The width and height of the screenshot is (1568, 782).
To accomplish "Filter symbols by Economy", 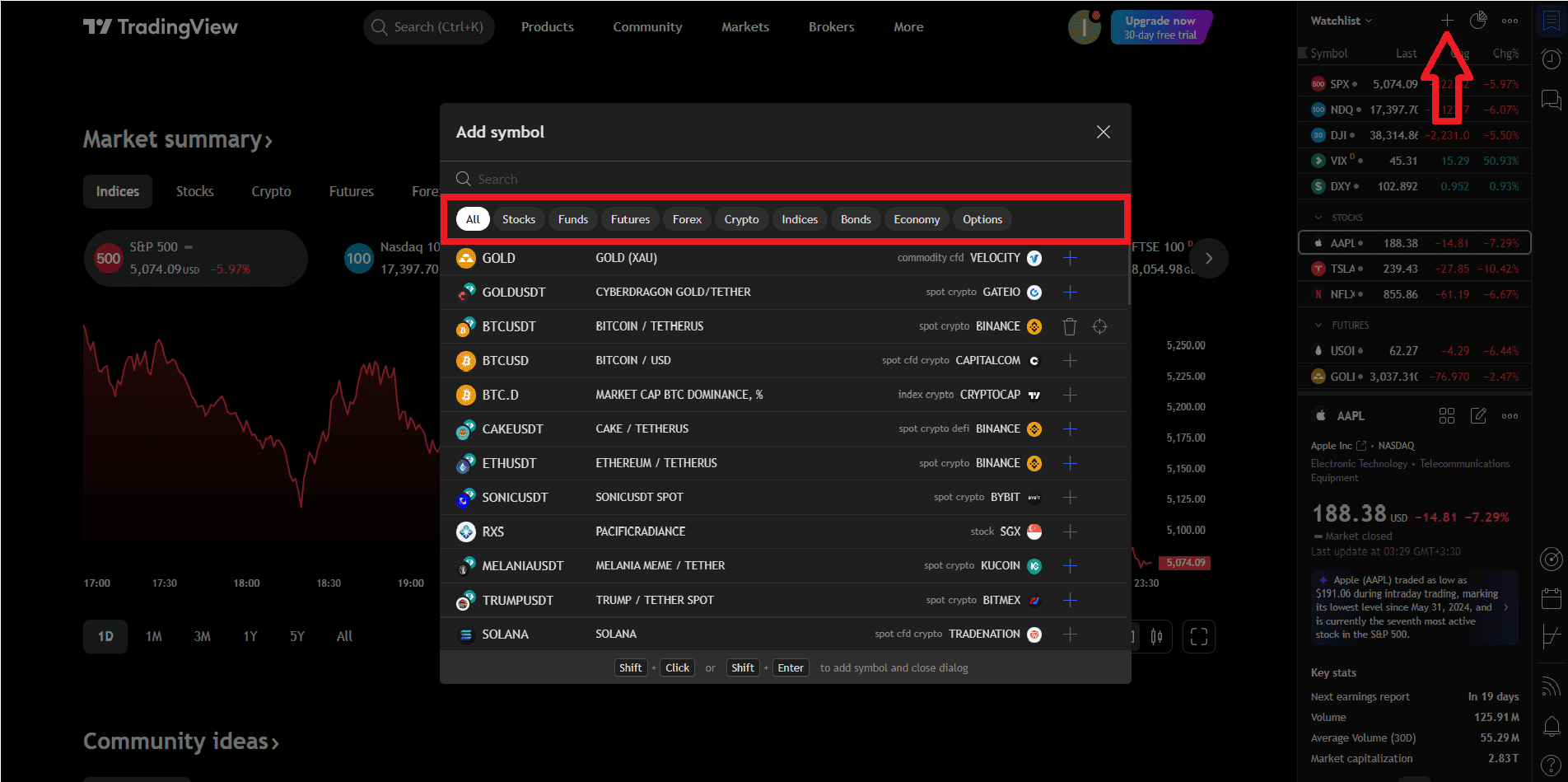I will pyautogui.click(x=917, y=219).
